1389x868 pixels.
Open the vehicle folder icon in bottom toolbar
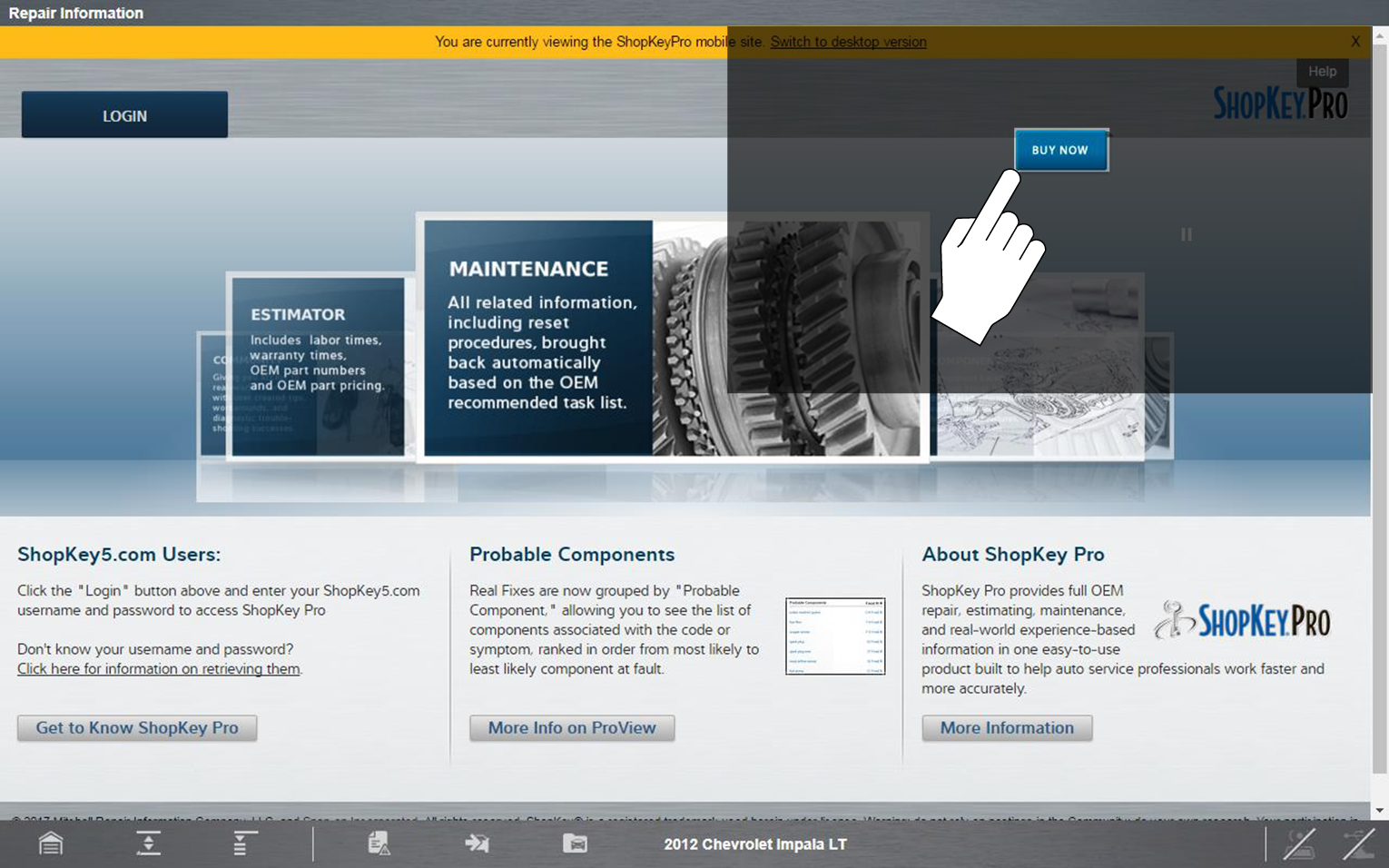coord(575,843)
